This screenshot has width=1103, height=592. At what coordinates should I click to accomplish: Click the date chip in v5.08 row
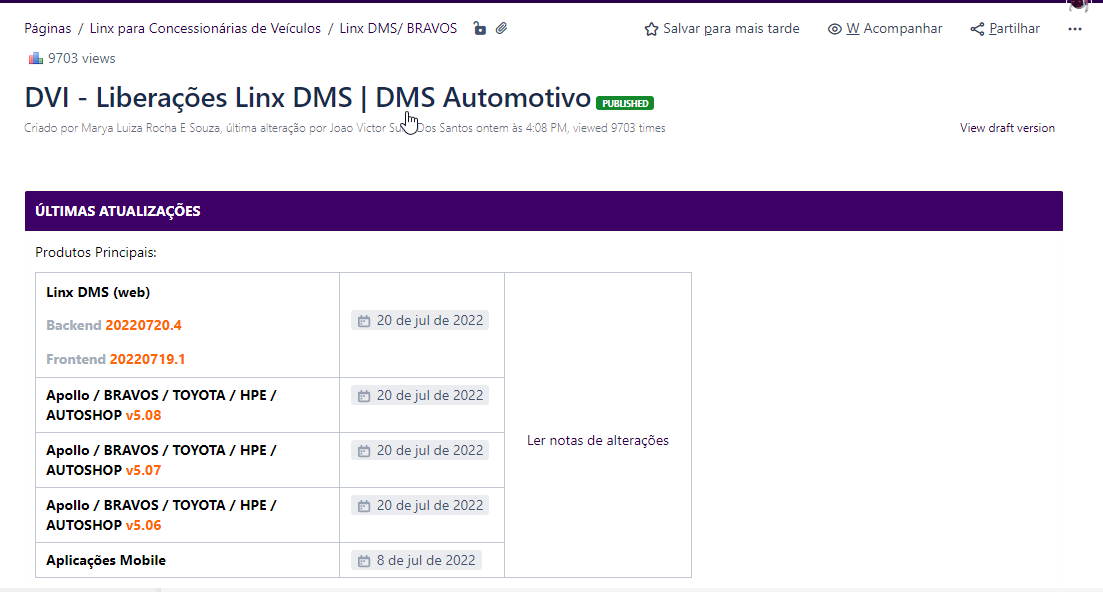pyautogui.click(x=420, y=396)
